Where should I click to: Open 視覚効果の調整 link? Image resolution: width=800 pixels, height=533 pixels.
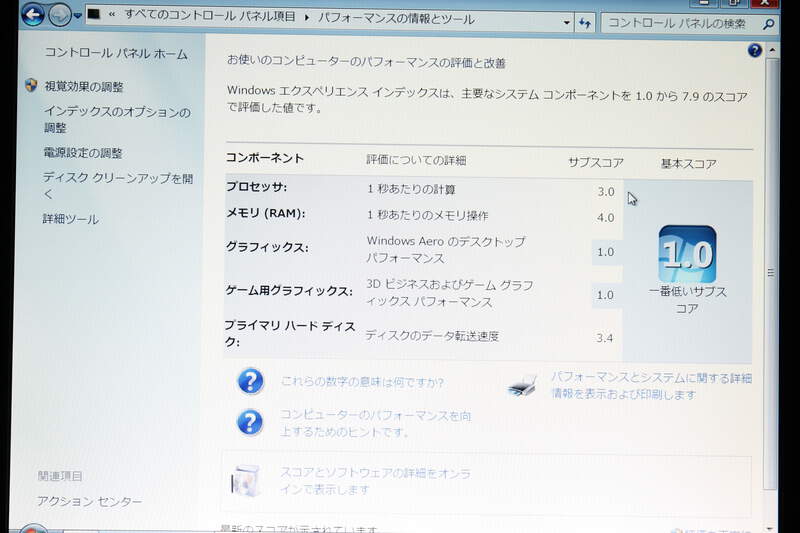click(84, 86)
